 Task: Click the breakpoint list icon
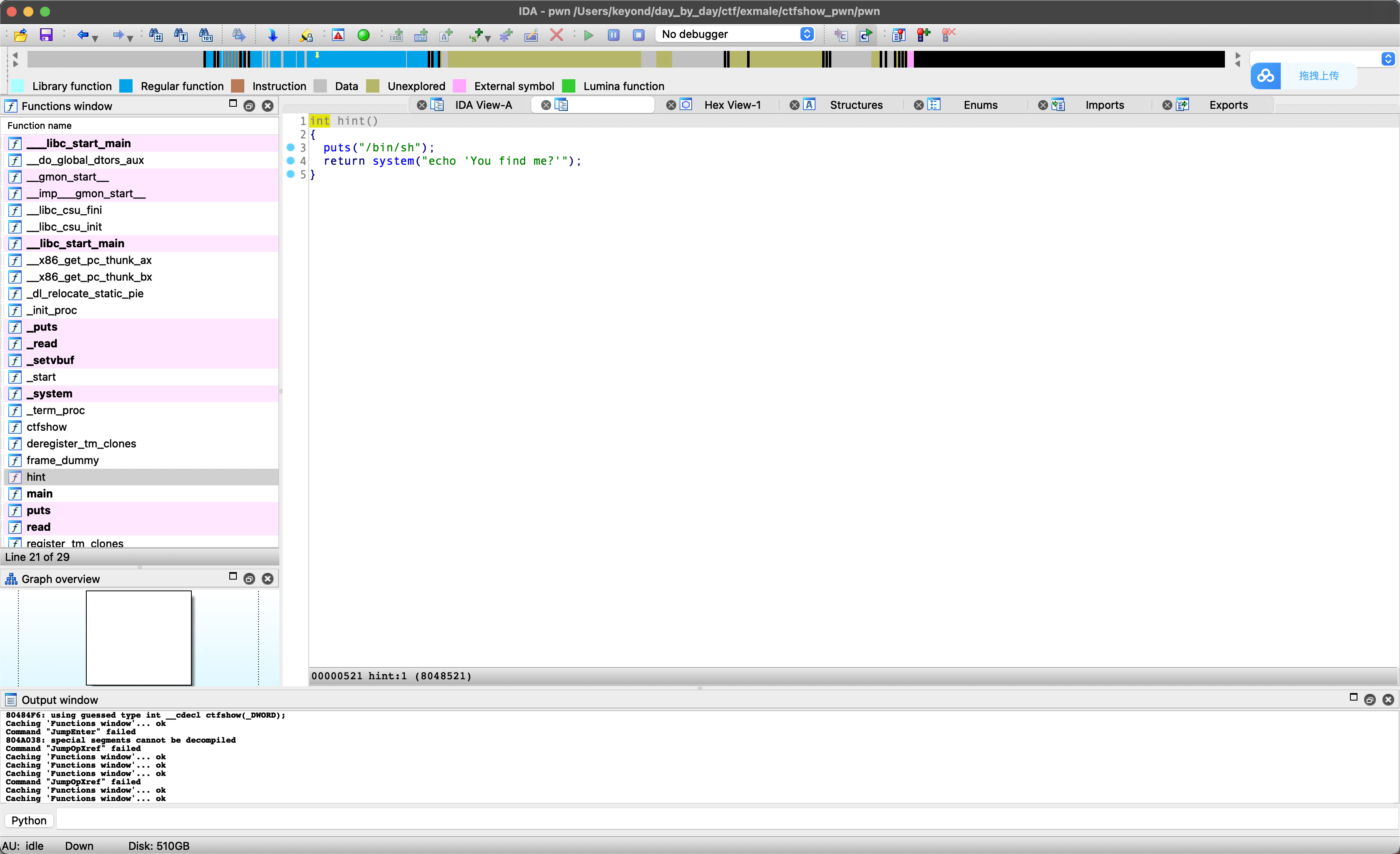coord(898,35)
